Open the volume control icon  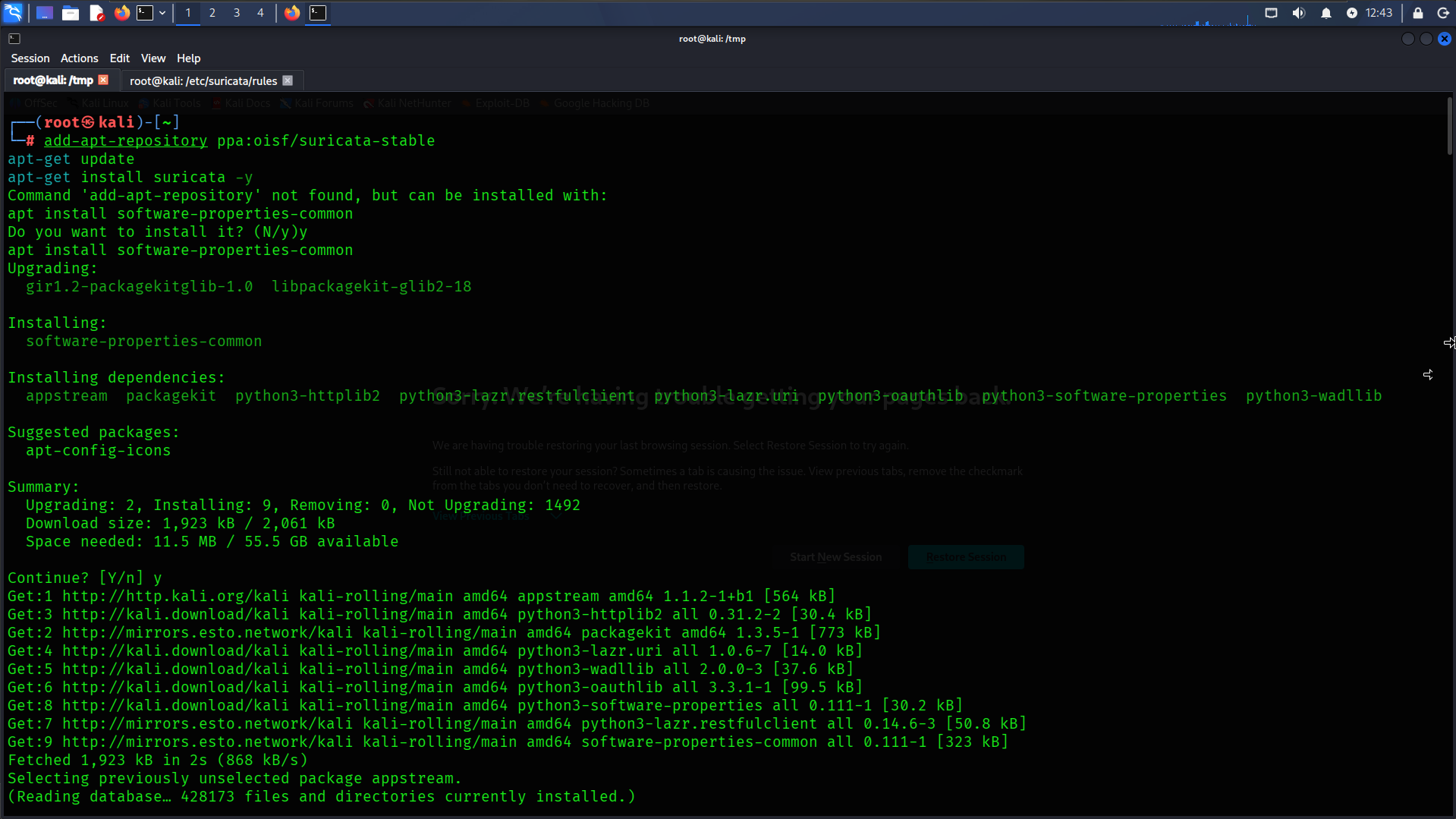(x=1299, y=13)
